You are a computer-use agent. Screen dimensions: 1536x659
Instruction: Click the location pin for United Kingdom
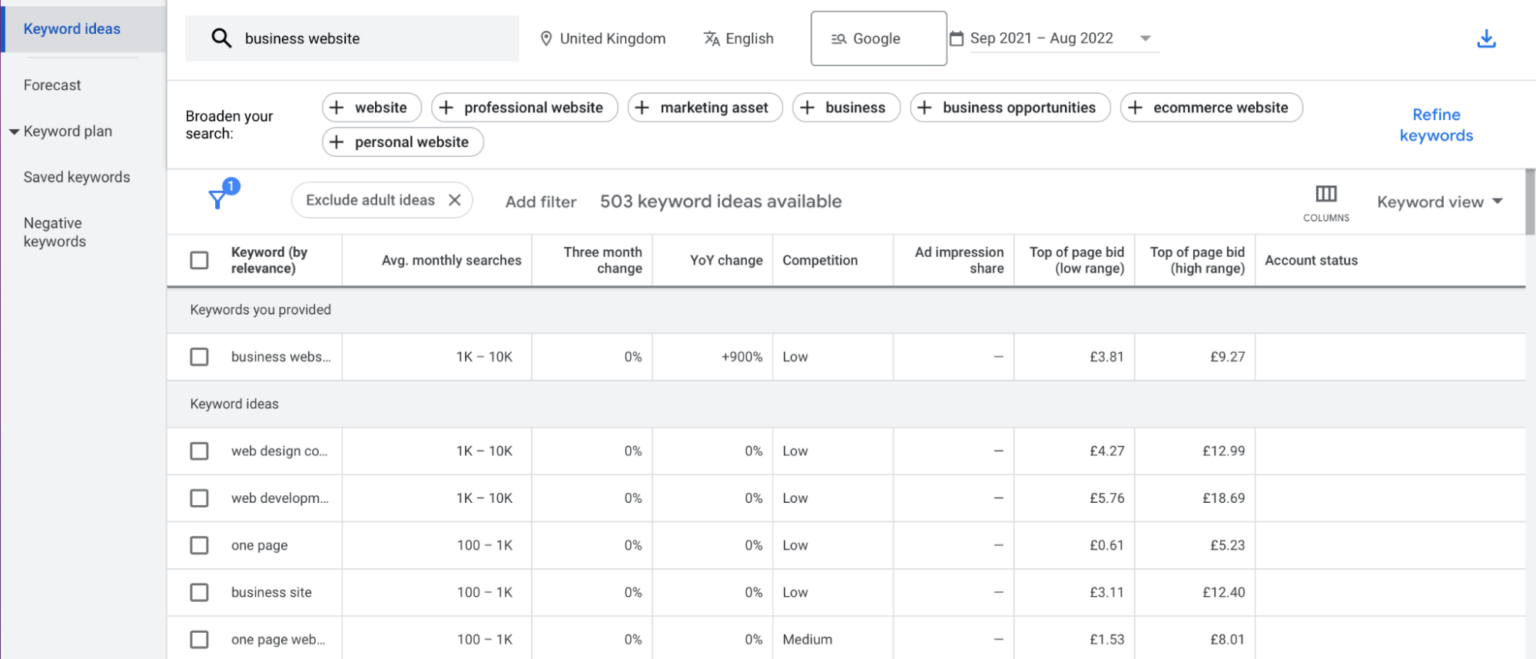point(546,39)
